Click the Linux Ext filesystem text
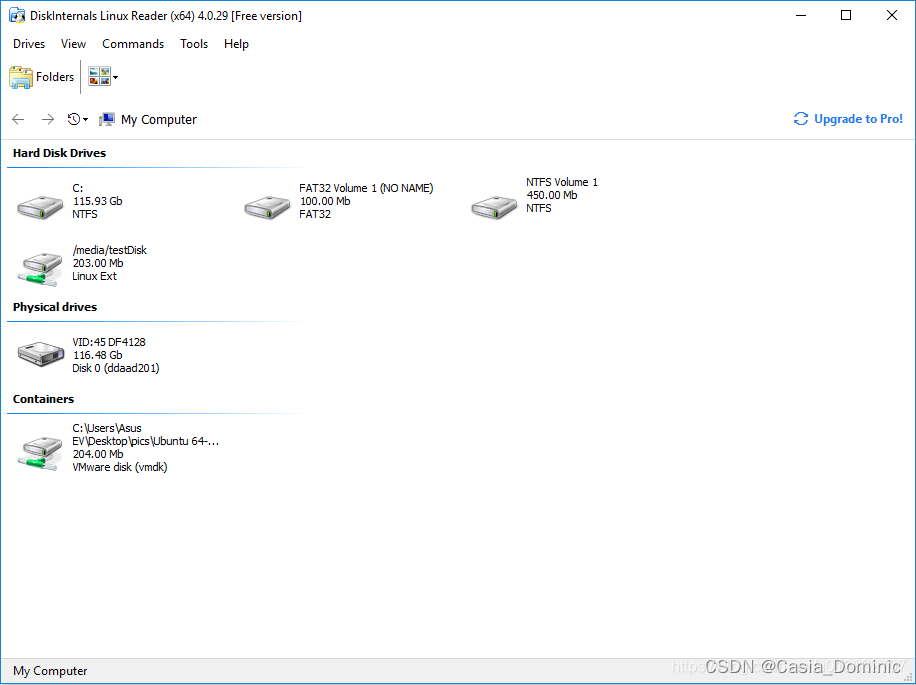This screenshot has height=685, width=916. point(95,276)
